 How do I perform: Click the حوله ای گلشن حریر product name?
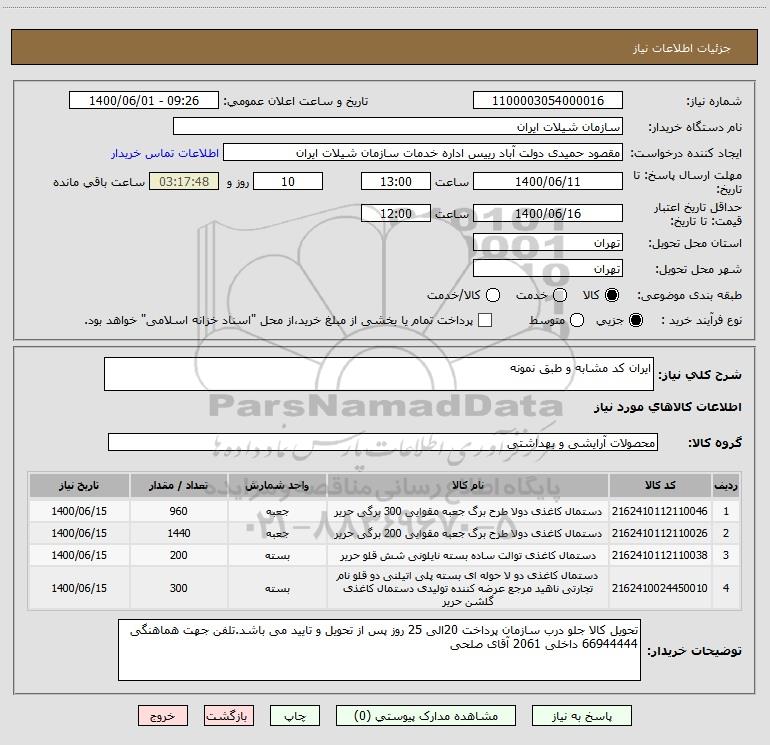click(468, 588)
